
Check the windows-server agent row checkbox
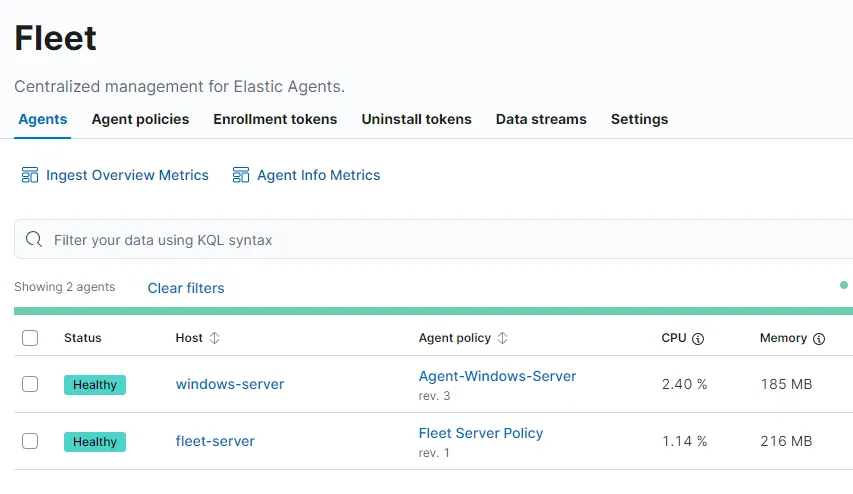click(x=30, y=384)
